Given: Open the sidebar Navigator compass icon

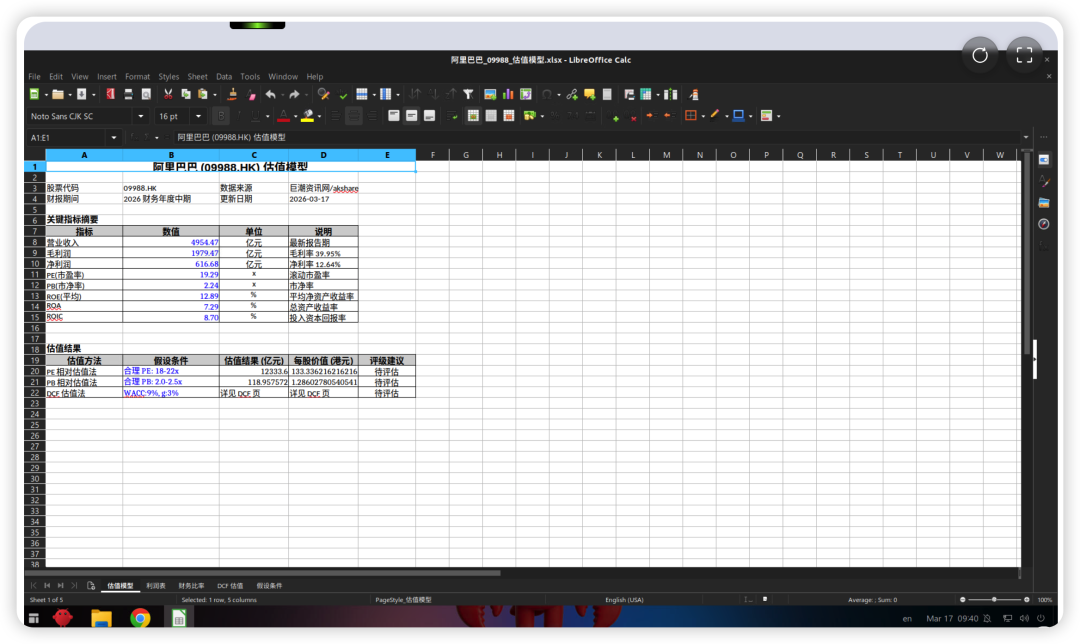Looking at the screenshot, I should (x=1044, y=224).
